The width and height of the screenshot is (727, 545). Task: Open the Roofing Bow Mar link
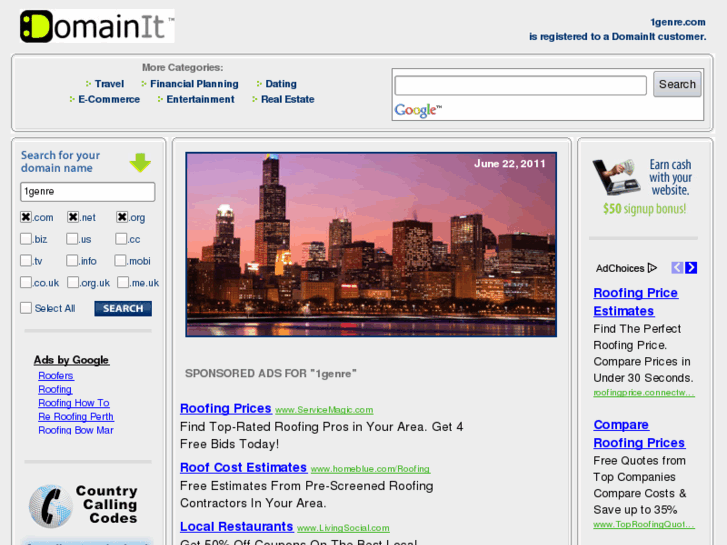[x=76, y=430]
